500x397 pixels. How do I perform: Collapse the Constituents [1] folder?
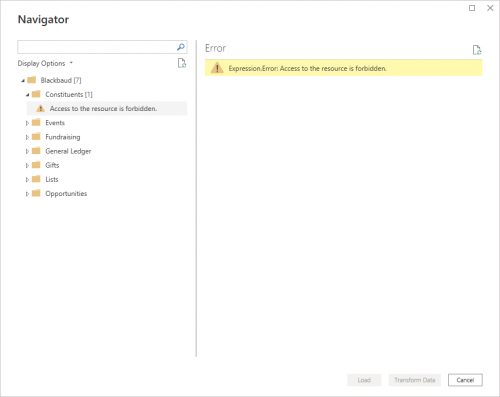click(27, 95)
